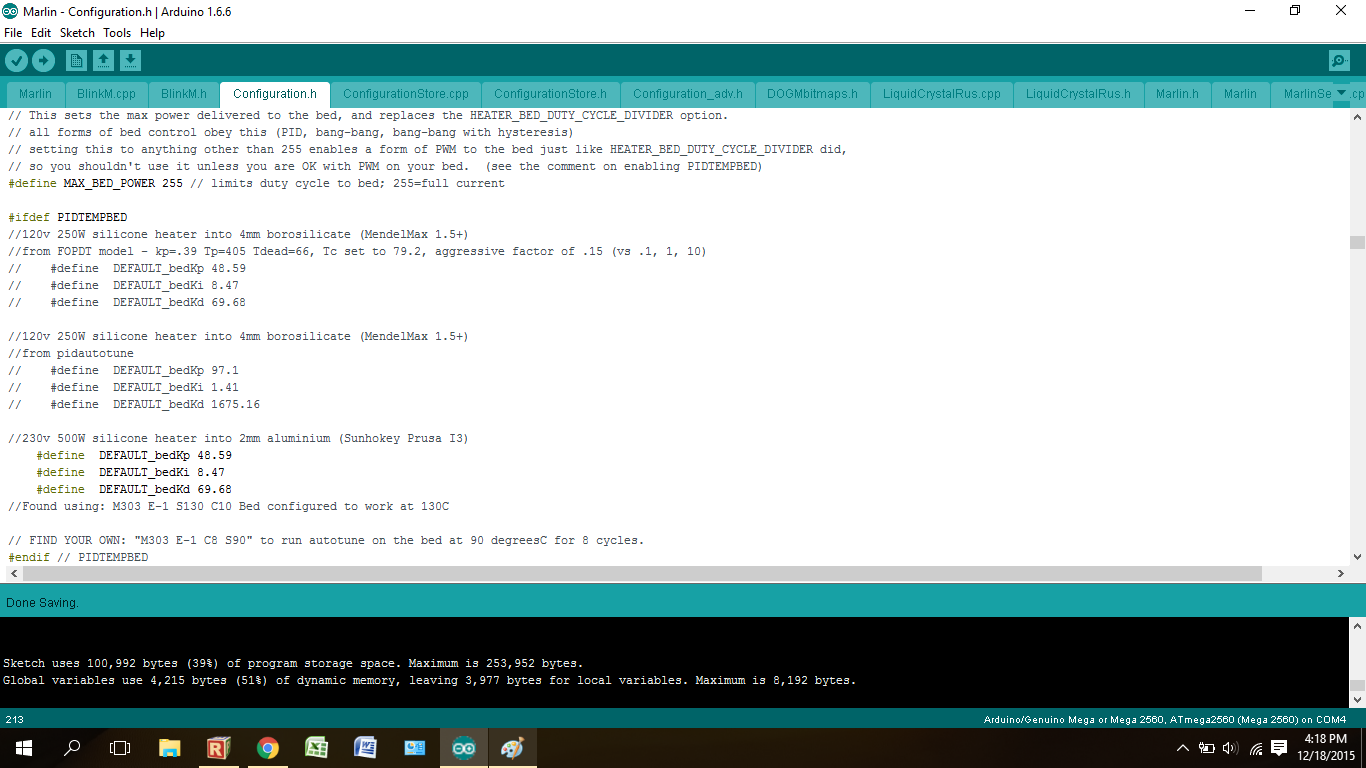Open a sketch with the Open icon
This screenshot has width=1366, height=768.
(103, 61)
